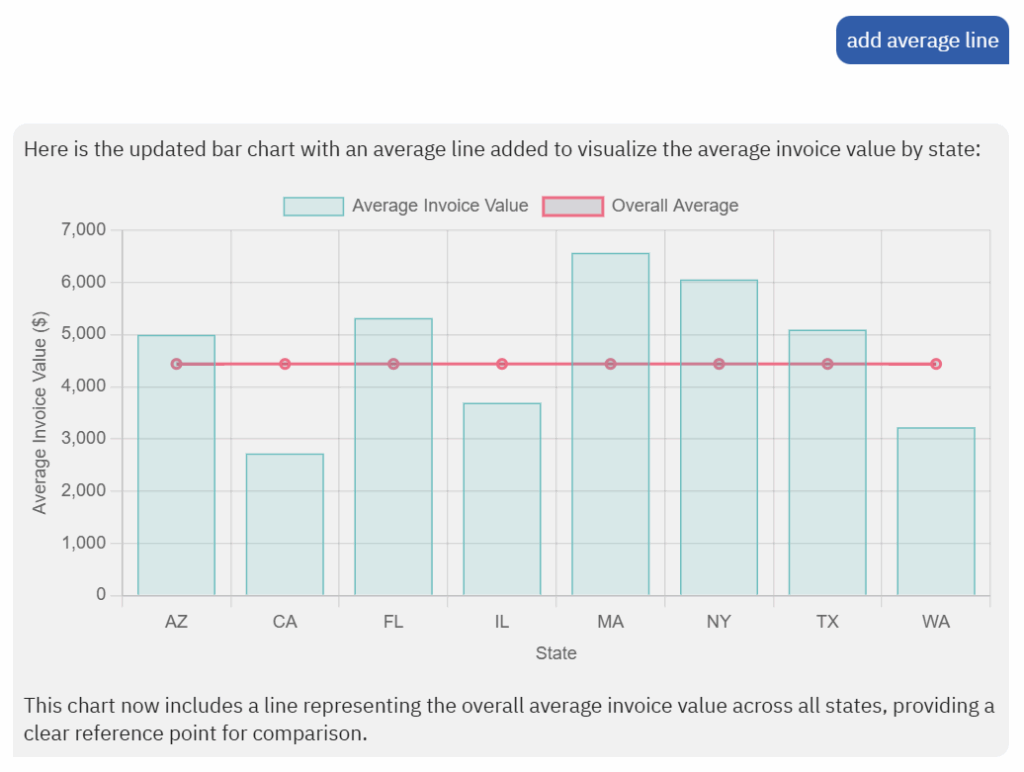Image resolution: width=1024 pixels, height=772 pixels.
Task: Click the teal legend swatch
Action: (x=311, y=206)
